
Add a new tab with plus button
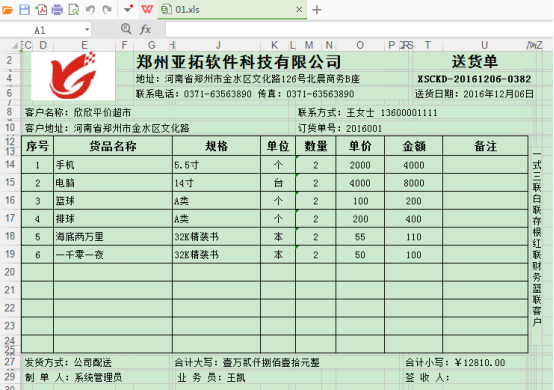coord(317,10)
